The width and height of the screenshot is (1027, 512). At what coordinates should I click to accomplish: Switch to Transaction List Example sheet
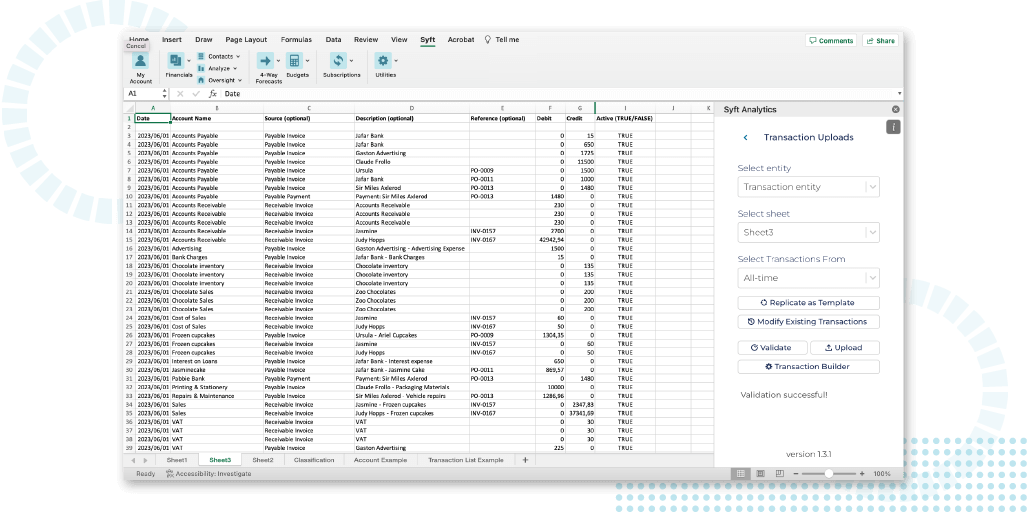[466, 460]
